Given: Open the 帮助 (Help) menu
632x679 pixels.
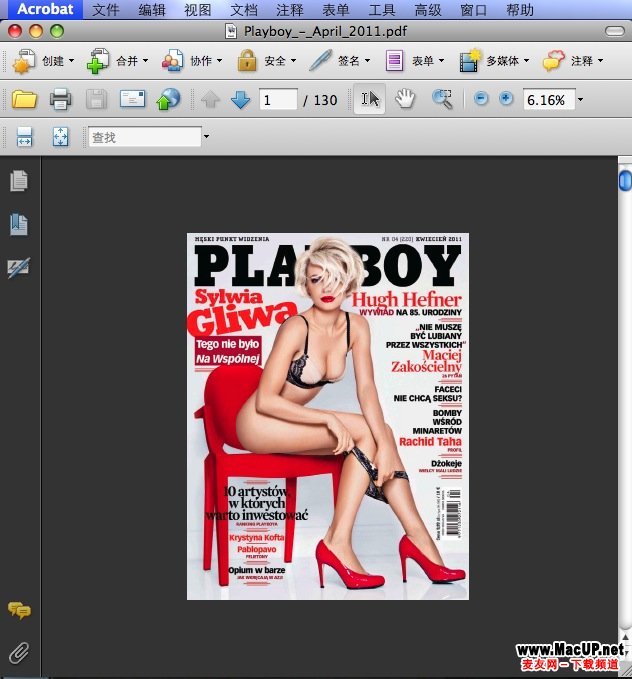Looking at the screenshot, I should click(x=520, y=10).
